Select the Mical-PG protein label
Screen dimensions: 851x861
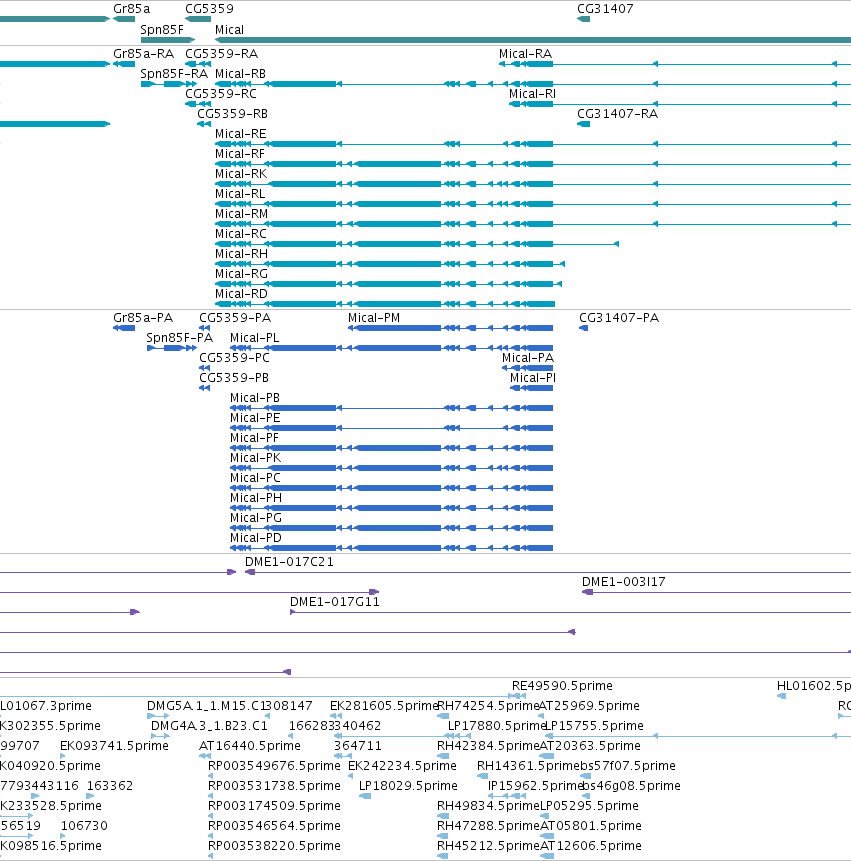[256, 518]
